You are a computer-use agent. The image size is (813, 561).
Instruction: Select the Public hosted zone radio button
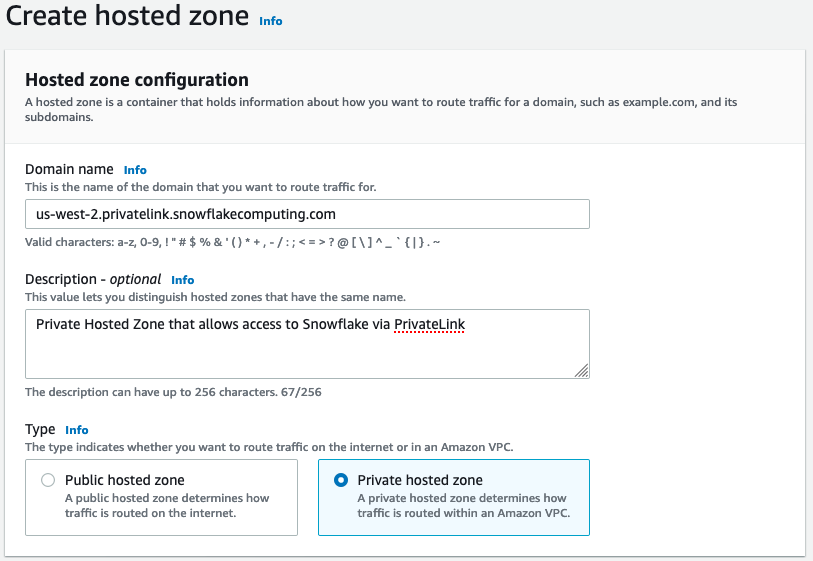click(48, 480)
